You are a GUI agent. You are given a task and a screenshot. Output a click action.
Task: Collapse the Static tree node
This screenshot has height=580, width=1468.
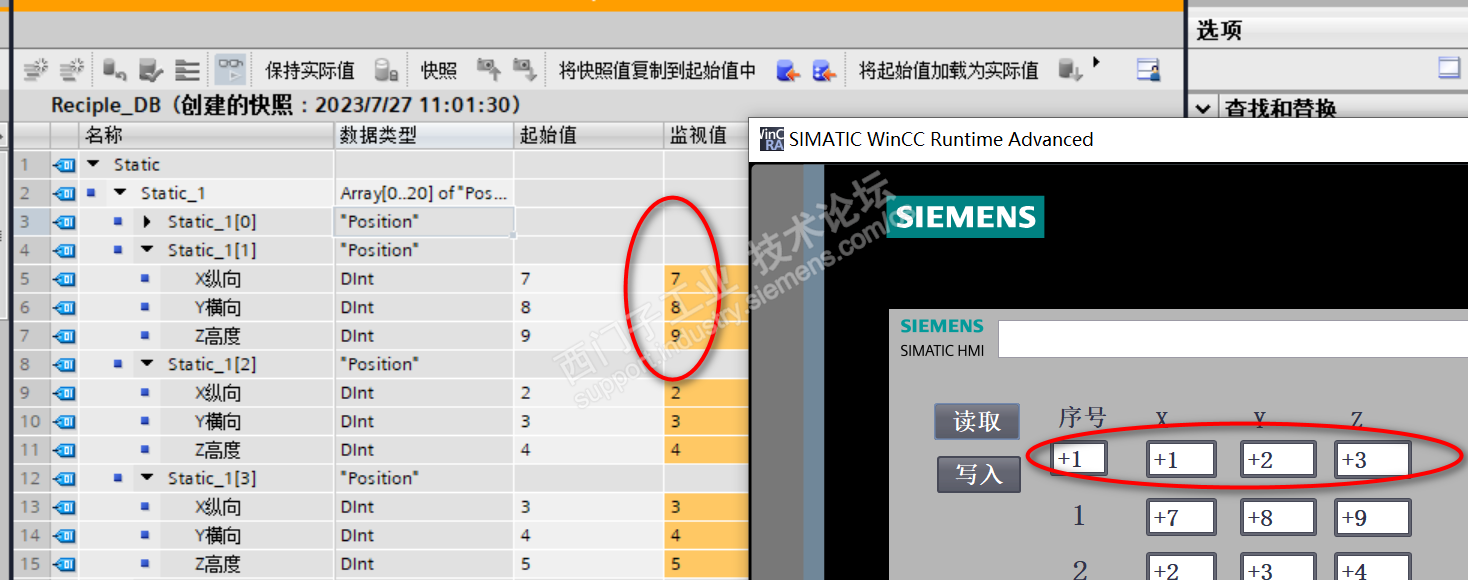(94, 164)
